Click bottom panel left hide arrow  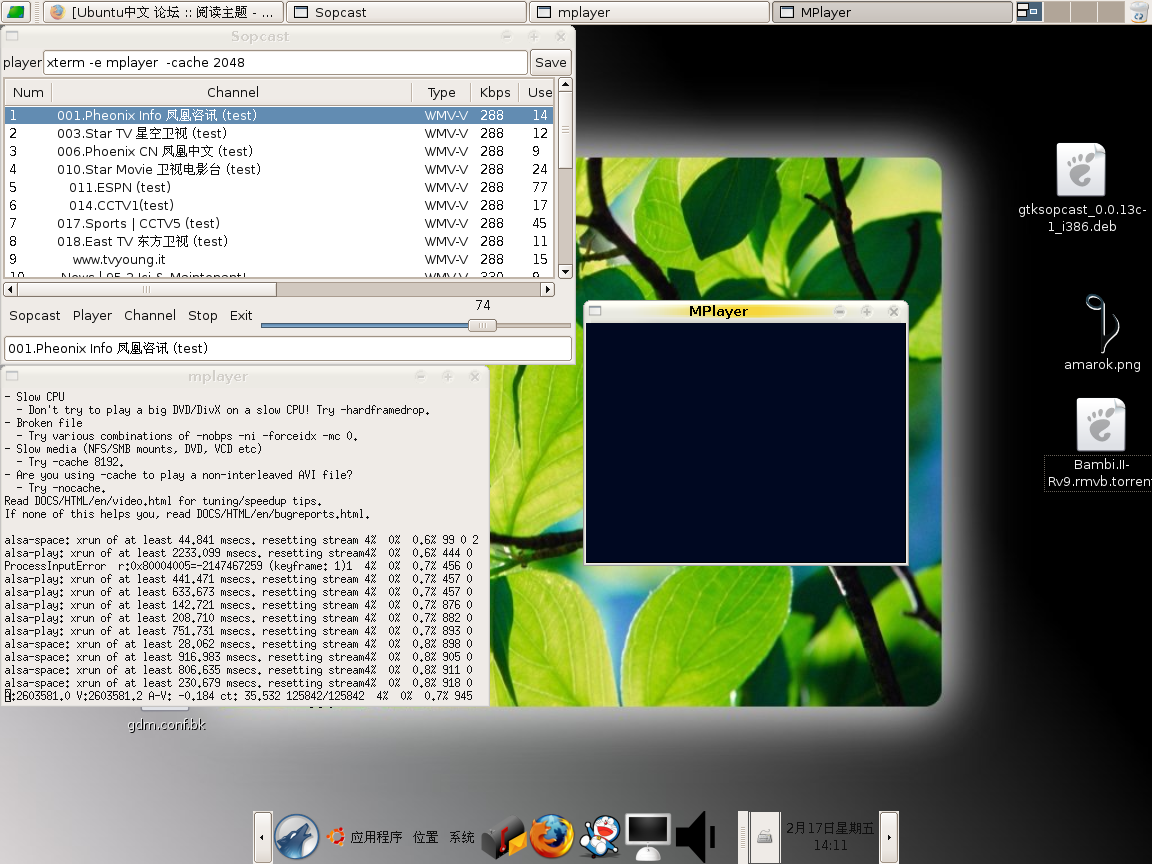coord(262,837)
